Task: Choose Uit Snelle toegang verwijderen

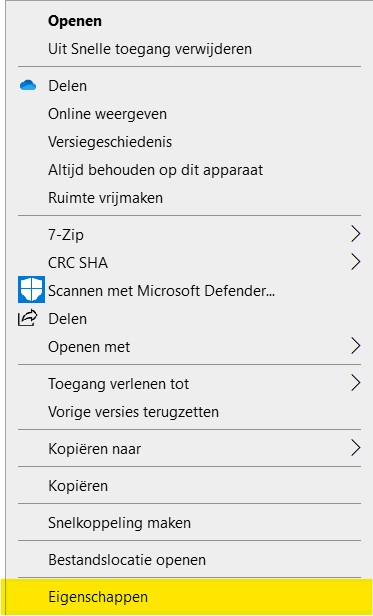Action: (150, 49)
